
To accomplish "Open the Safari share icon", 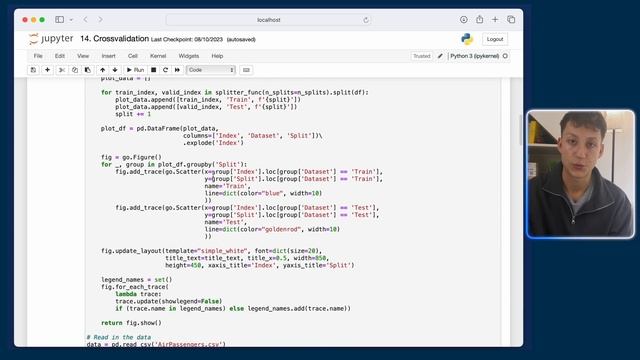I will [x=480, y=19].
